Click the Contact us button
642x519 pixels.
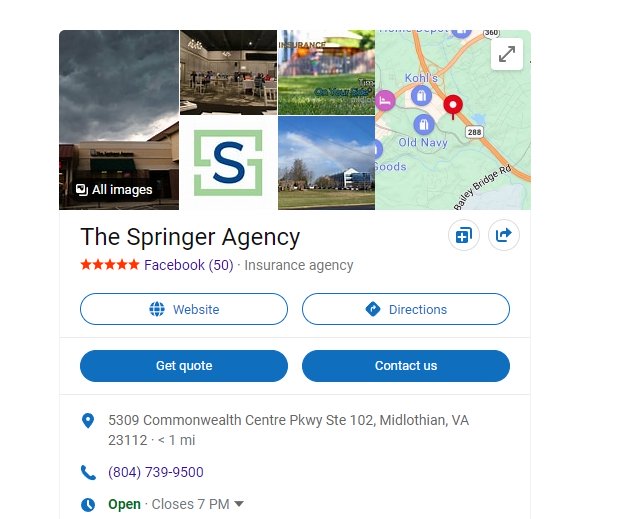point(406,366)
